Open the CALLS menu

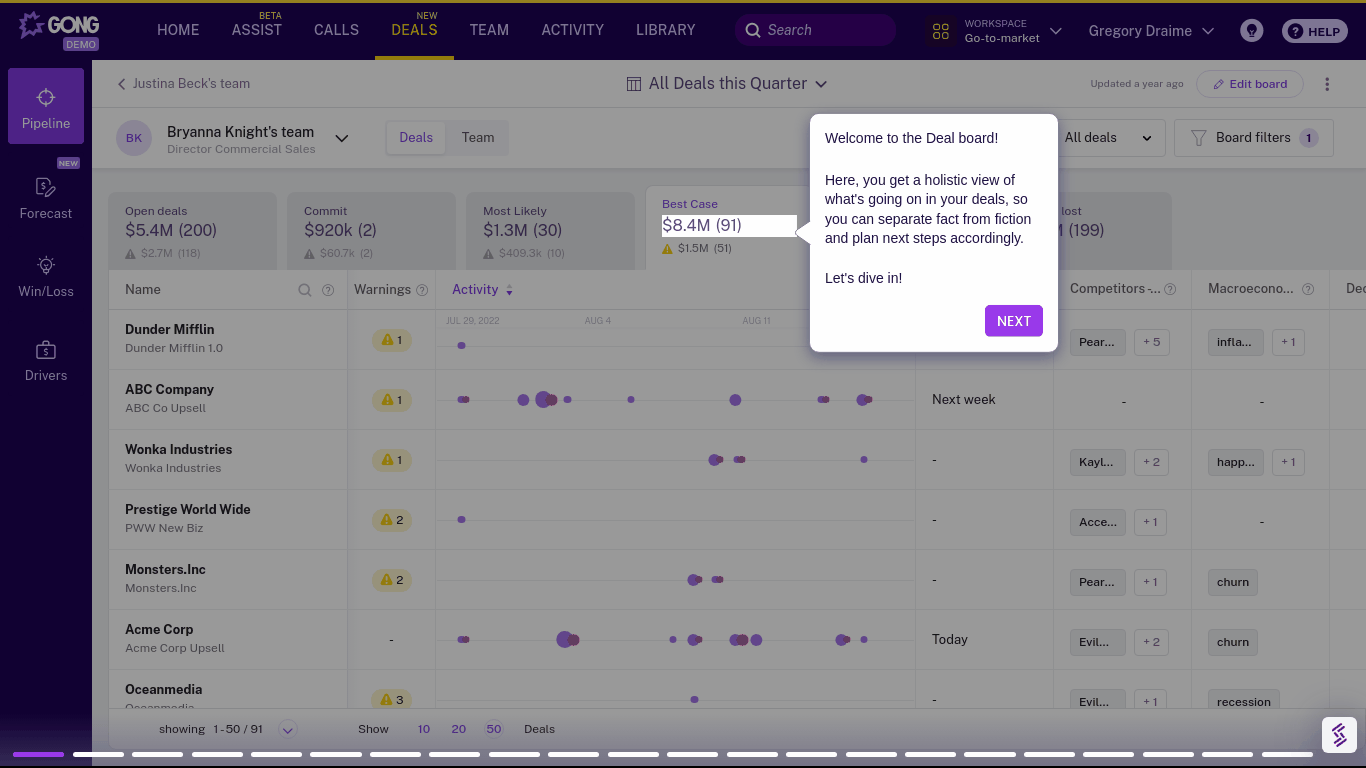point(336,30)
